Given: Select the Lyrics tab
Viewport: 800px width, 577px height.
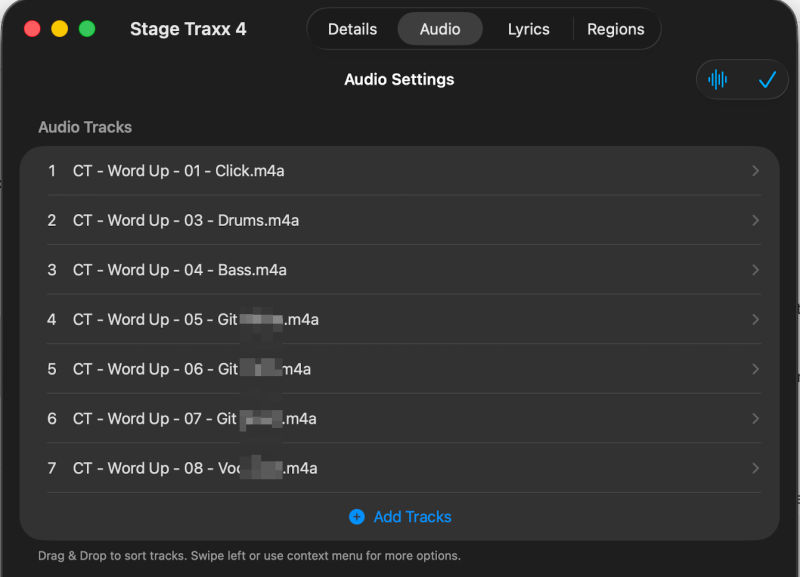Looking at the screenshot, I should 528,29.
